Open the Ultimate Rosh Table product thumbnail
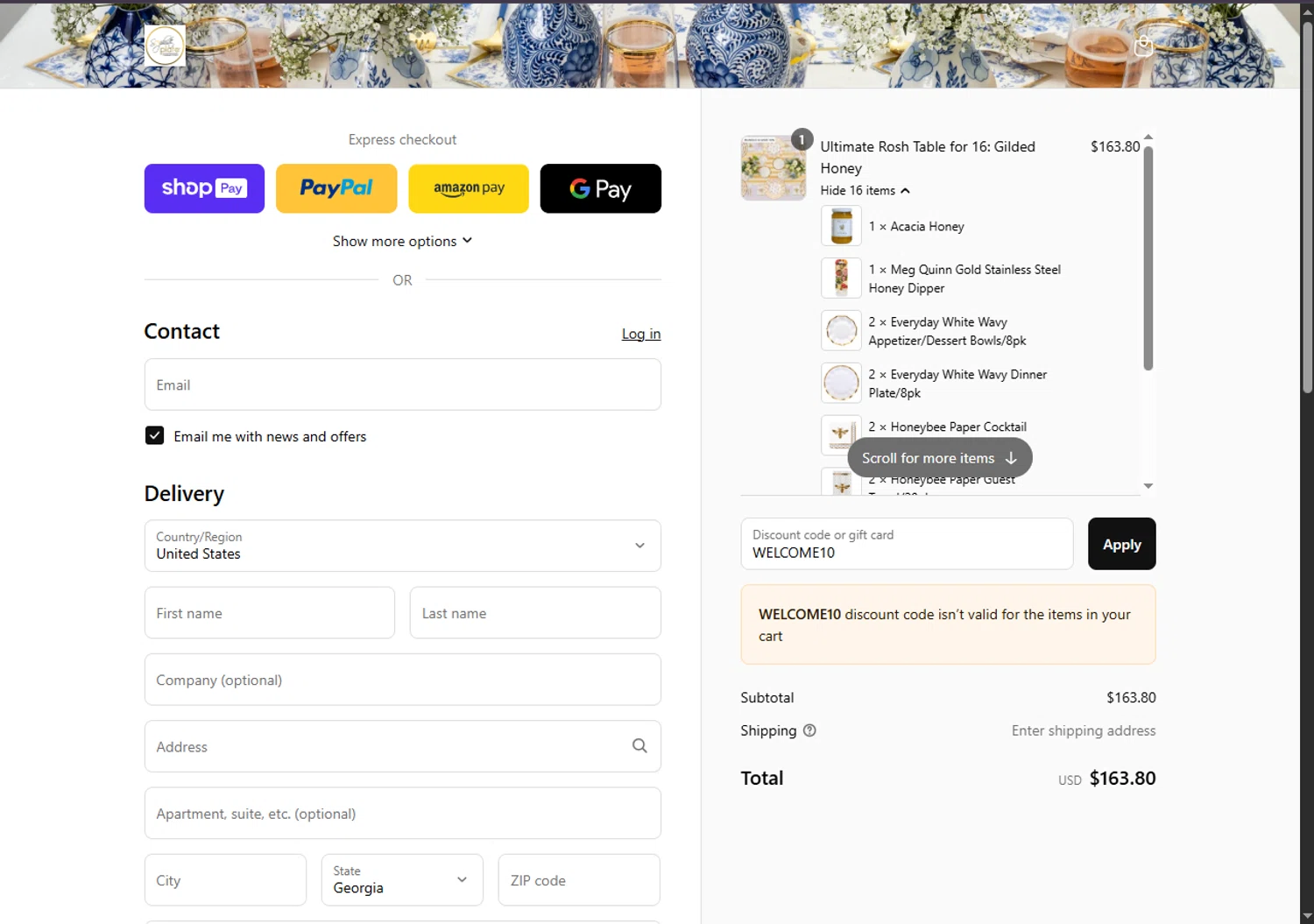This screenshot has height=924, width=1314. tap(773, 168)
